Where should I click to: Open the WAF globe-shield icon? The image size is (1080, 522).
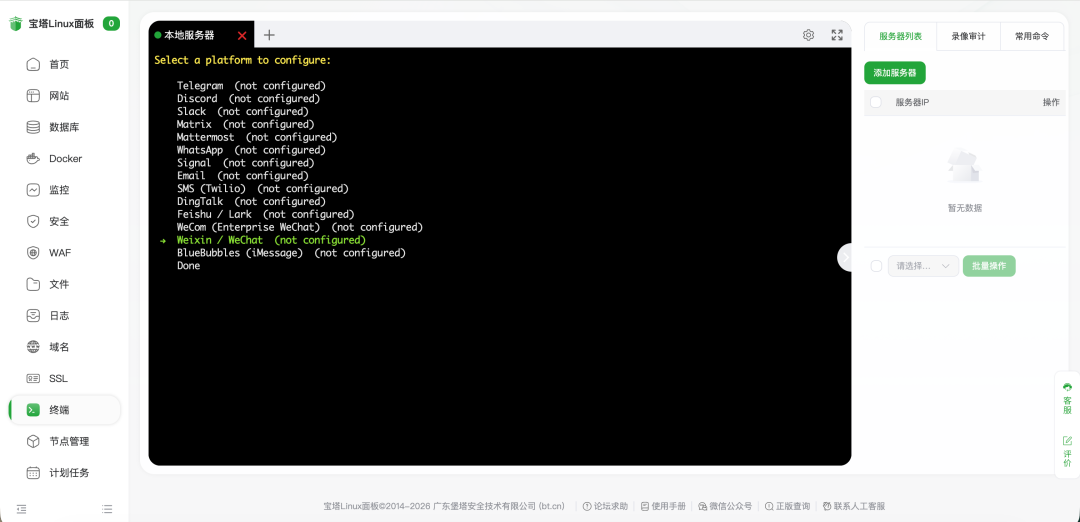point(33,253)
